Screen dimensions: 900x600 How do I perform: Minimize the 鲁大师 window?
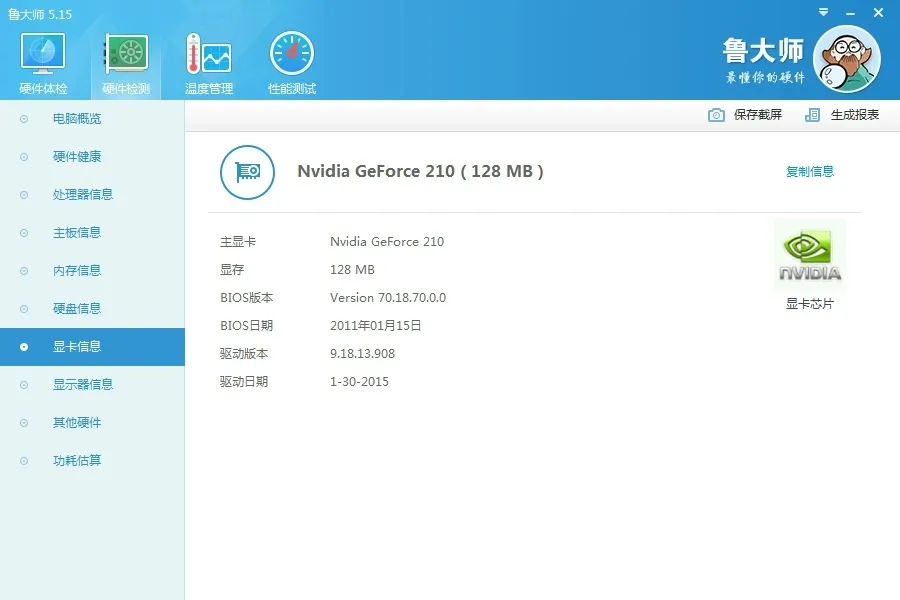(850, 13)
